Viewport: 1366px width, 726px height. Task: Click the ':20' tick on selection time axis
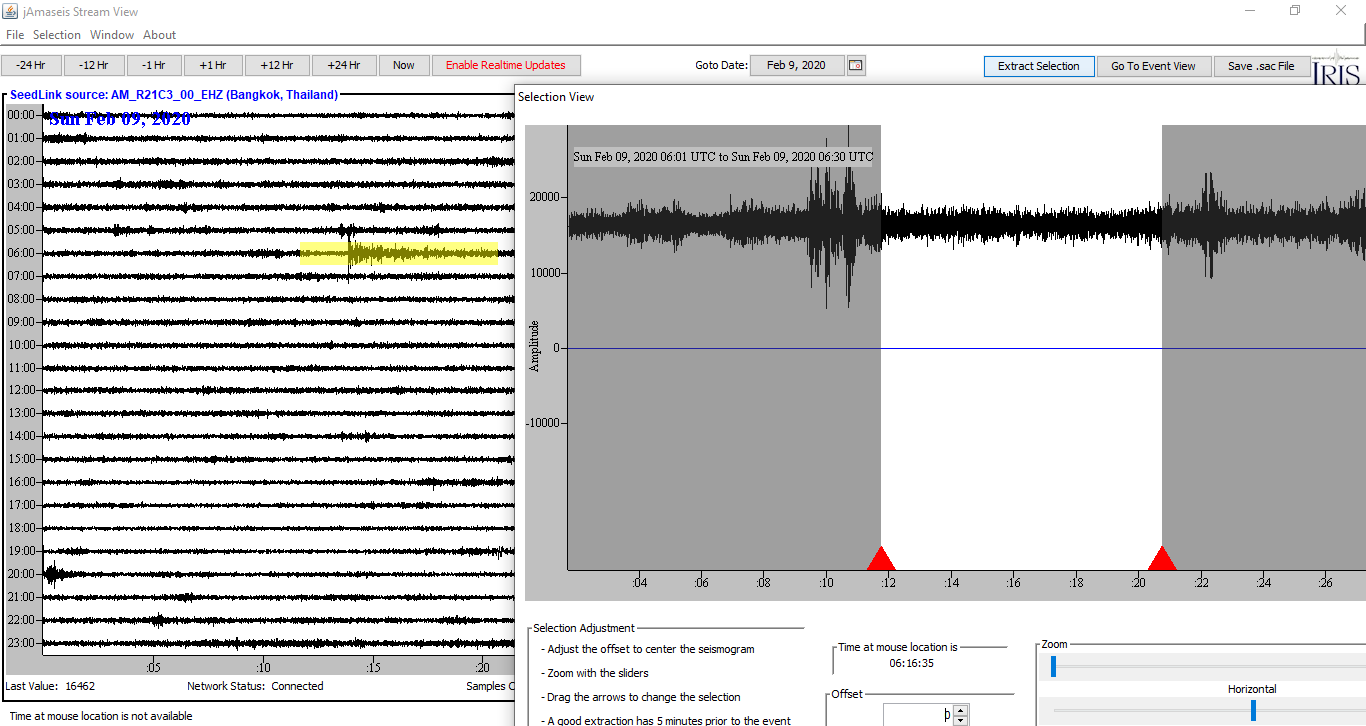[1138, 583]
